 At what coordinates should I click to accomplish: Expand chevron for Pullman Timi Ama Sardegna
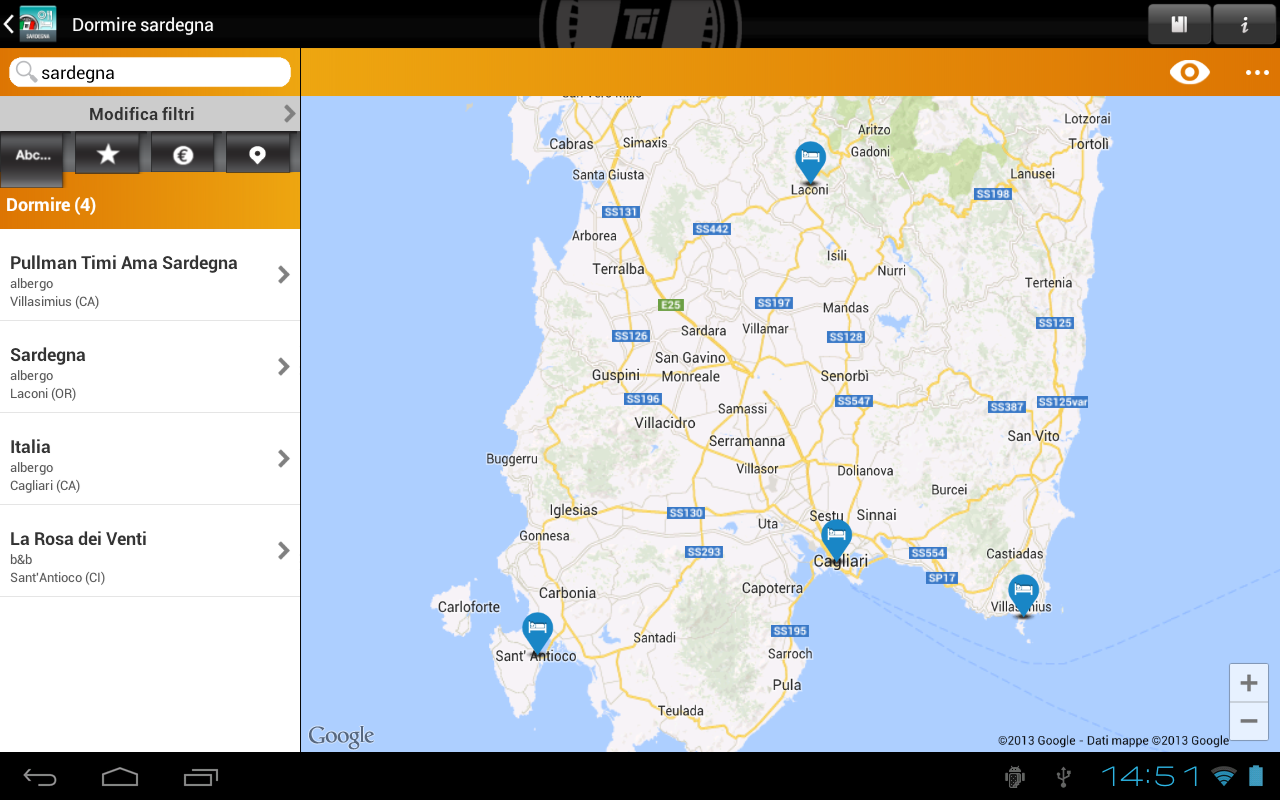(284, 274)
